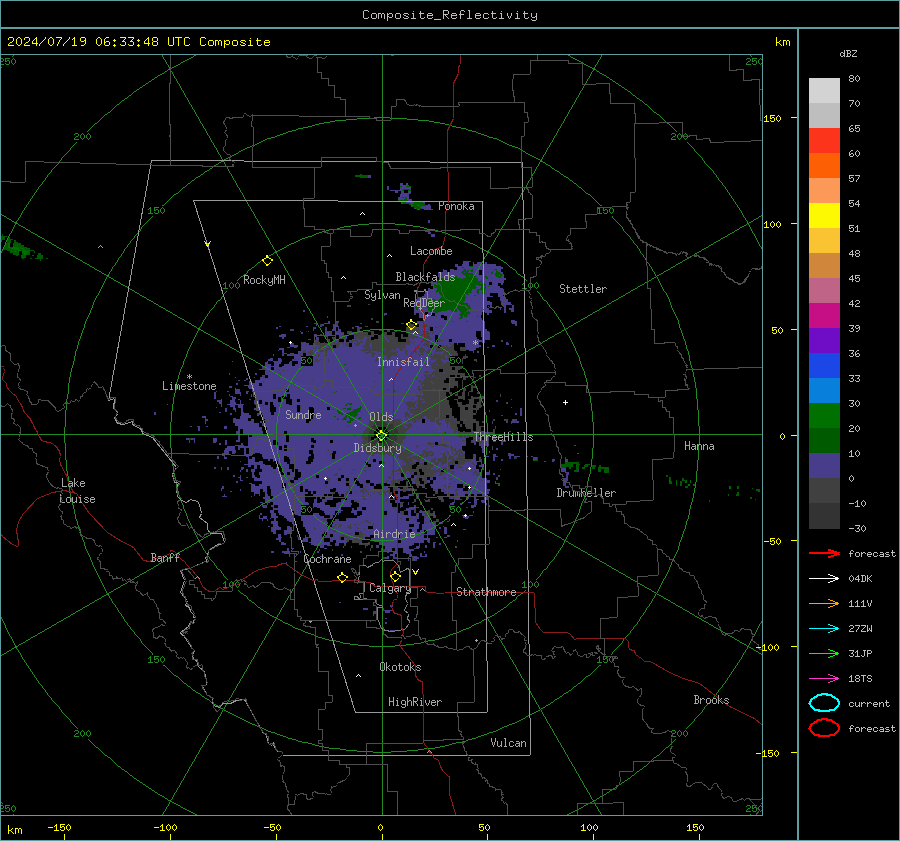Click yellow diamond marker below RedDeer label
The width and height of the screenshot is (900, 841).
click(x=411, y=325)
